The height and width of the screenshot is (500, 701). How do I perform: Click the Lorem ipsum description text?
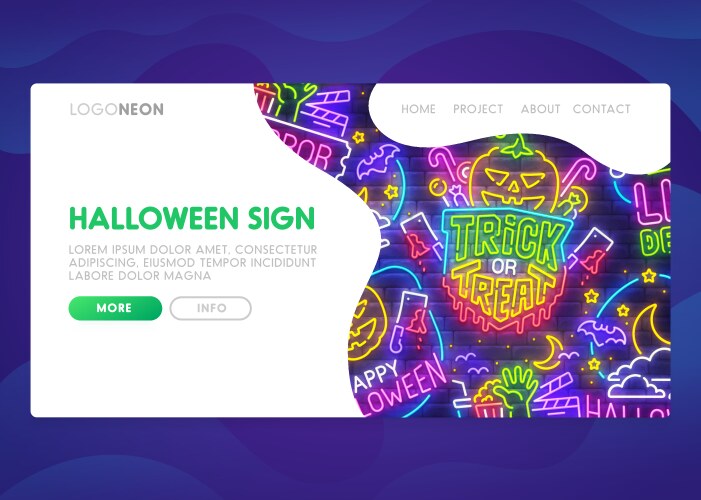click(x=193, y=262)
